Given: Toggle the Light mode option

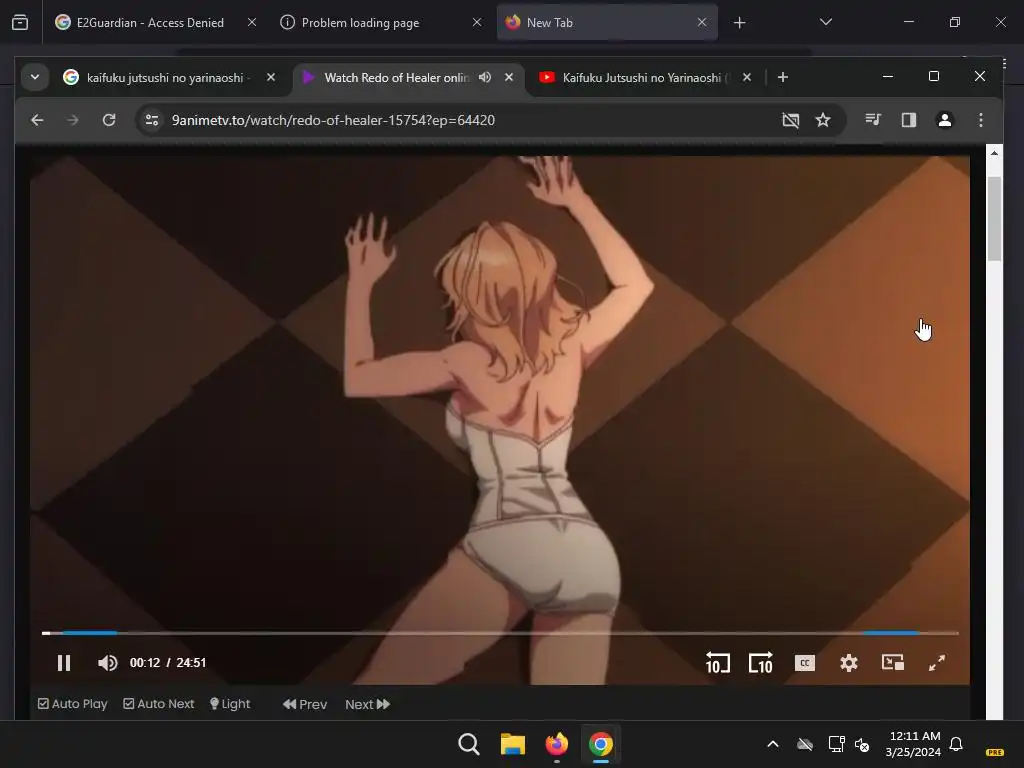Looking at the screenshot, I should [230, 704].
